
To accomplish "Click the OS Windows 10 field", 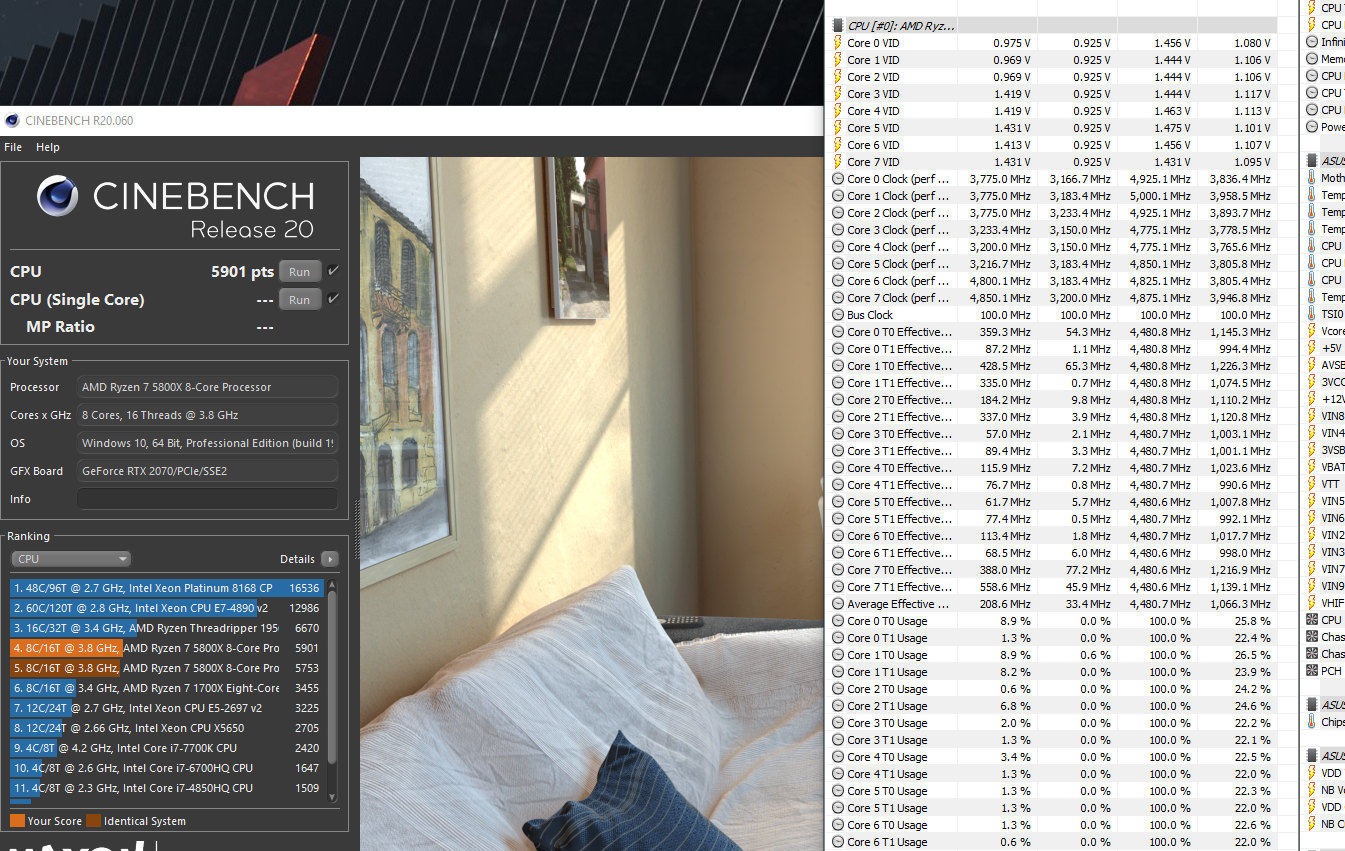I will pos(208,443).
